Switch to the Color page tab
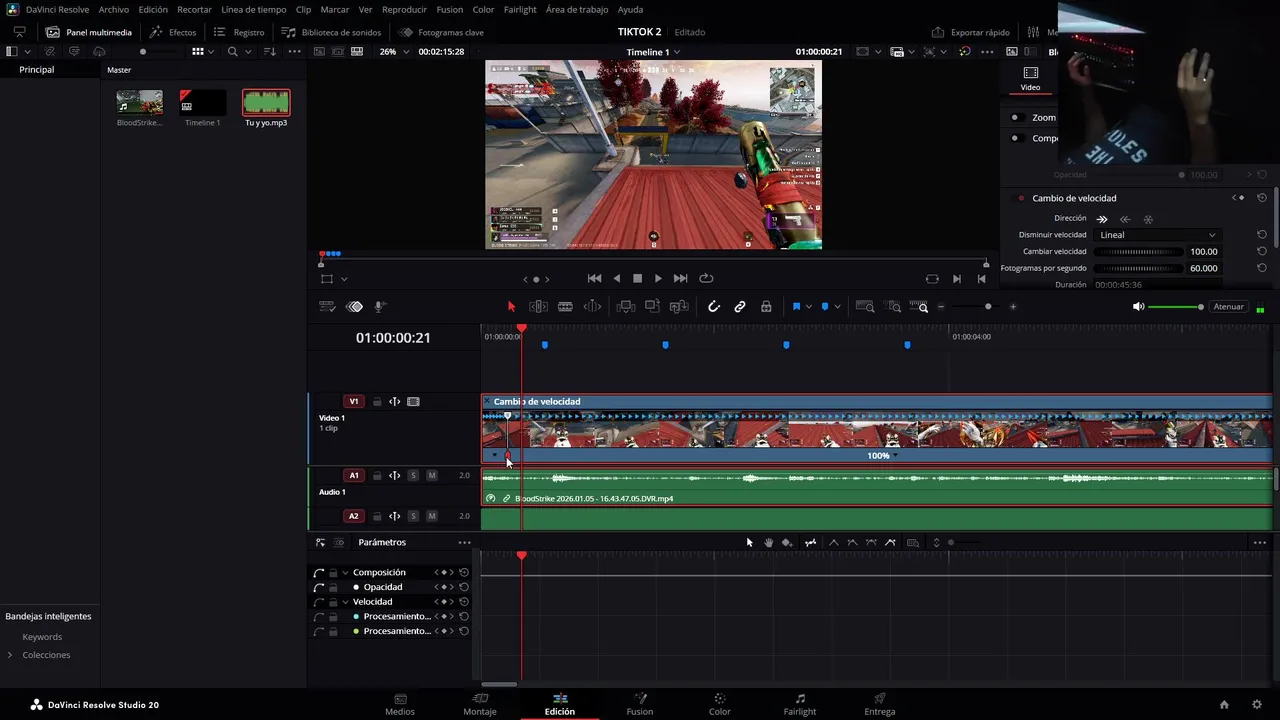The width and height of the screenshot is (1280, 720). click(720, 704)
